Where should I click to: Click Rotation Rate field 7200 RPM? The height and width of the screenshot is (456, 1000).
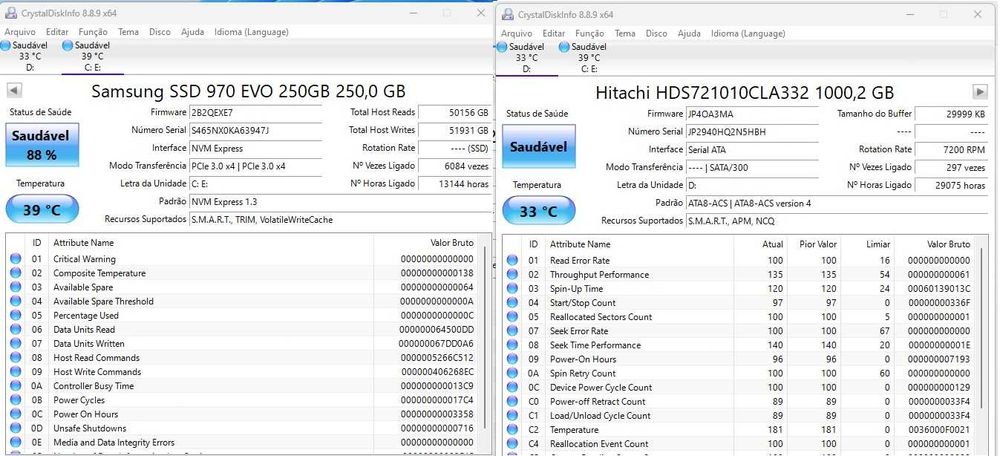[x=950, y=149]
